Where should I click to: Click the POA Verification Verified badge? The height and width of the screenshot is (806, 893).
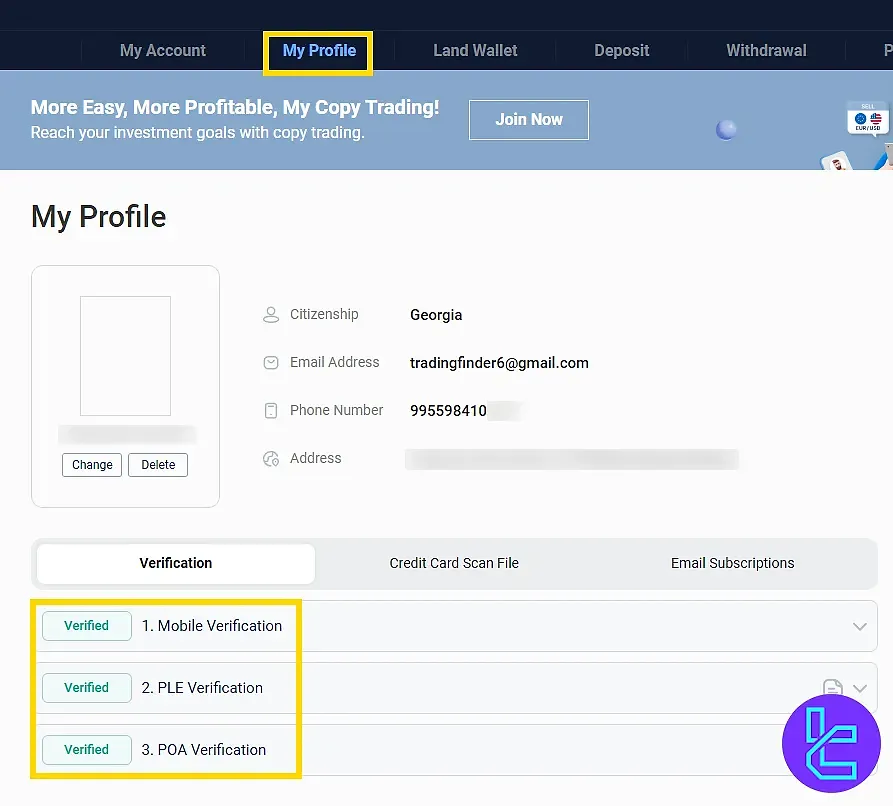86,750
